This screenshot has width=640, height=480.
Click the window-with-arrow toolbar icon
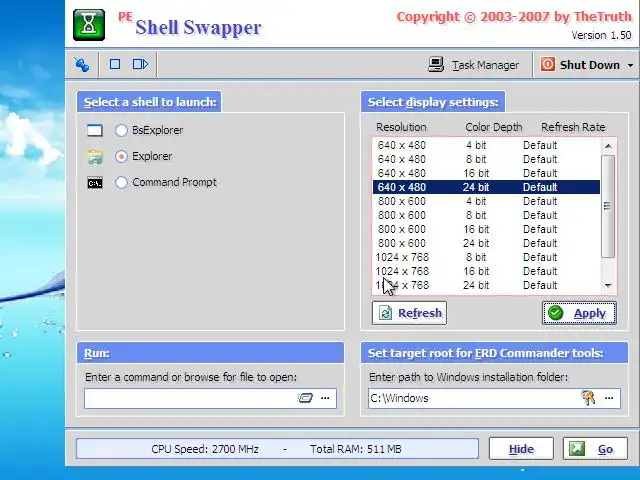point(140,64)
